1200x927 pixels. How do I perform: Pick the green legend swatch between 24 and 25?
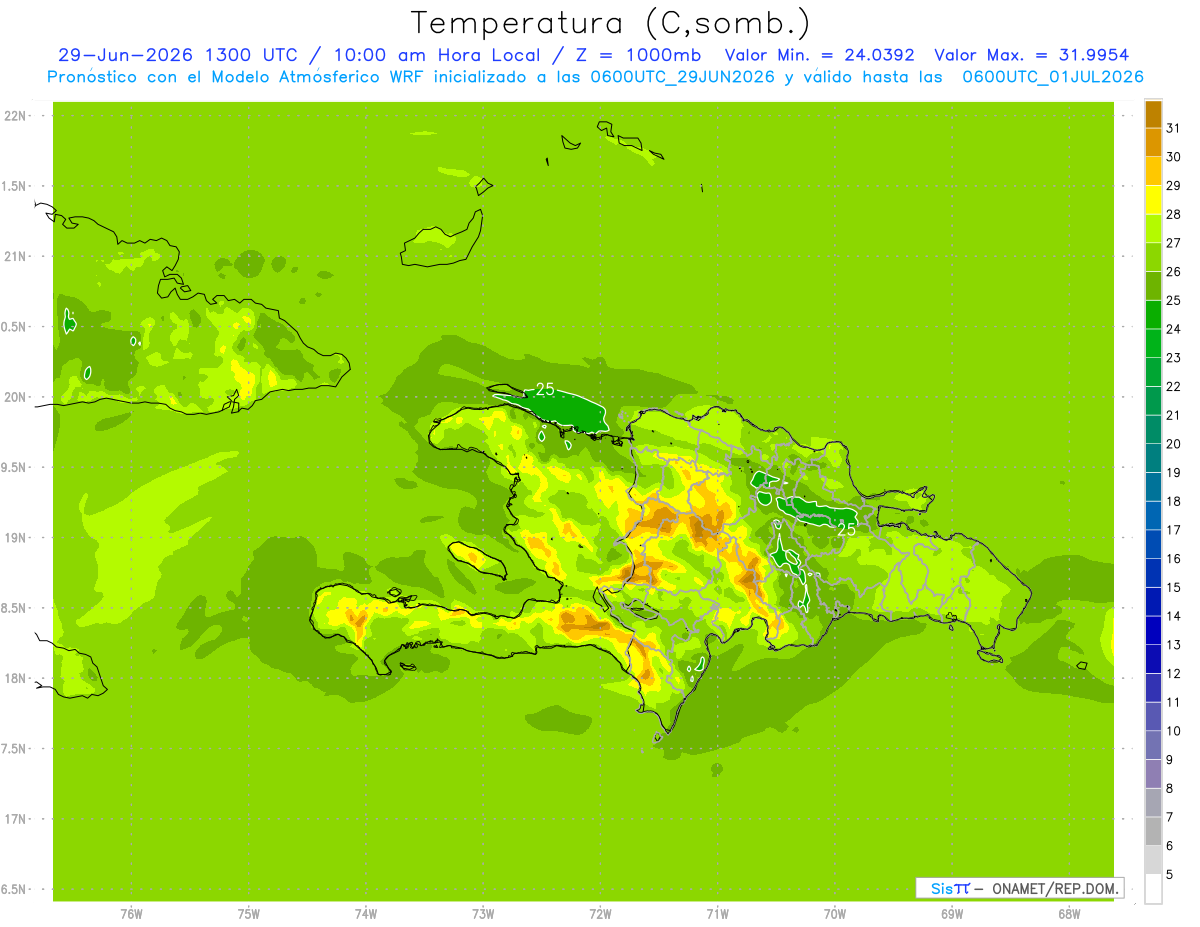tap(1153, 314)
